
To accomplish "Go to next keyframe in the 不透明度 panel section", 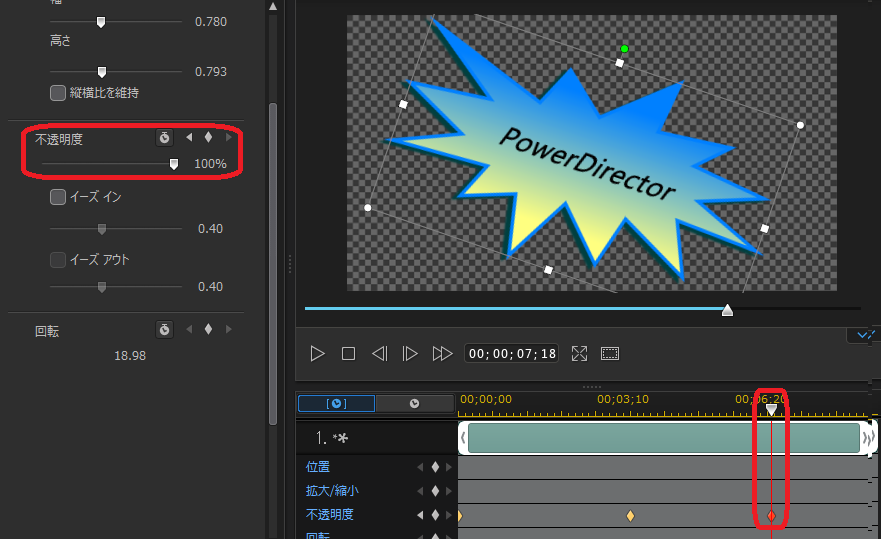I will click(228, 137).
